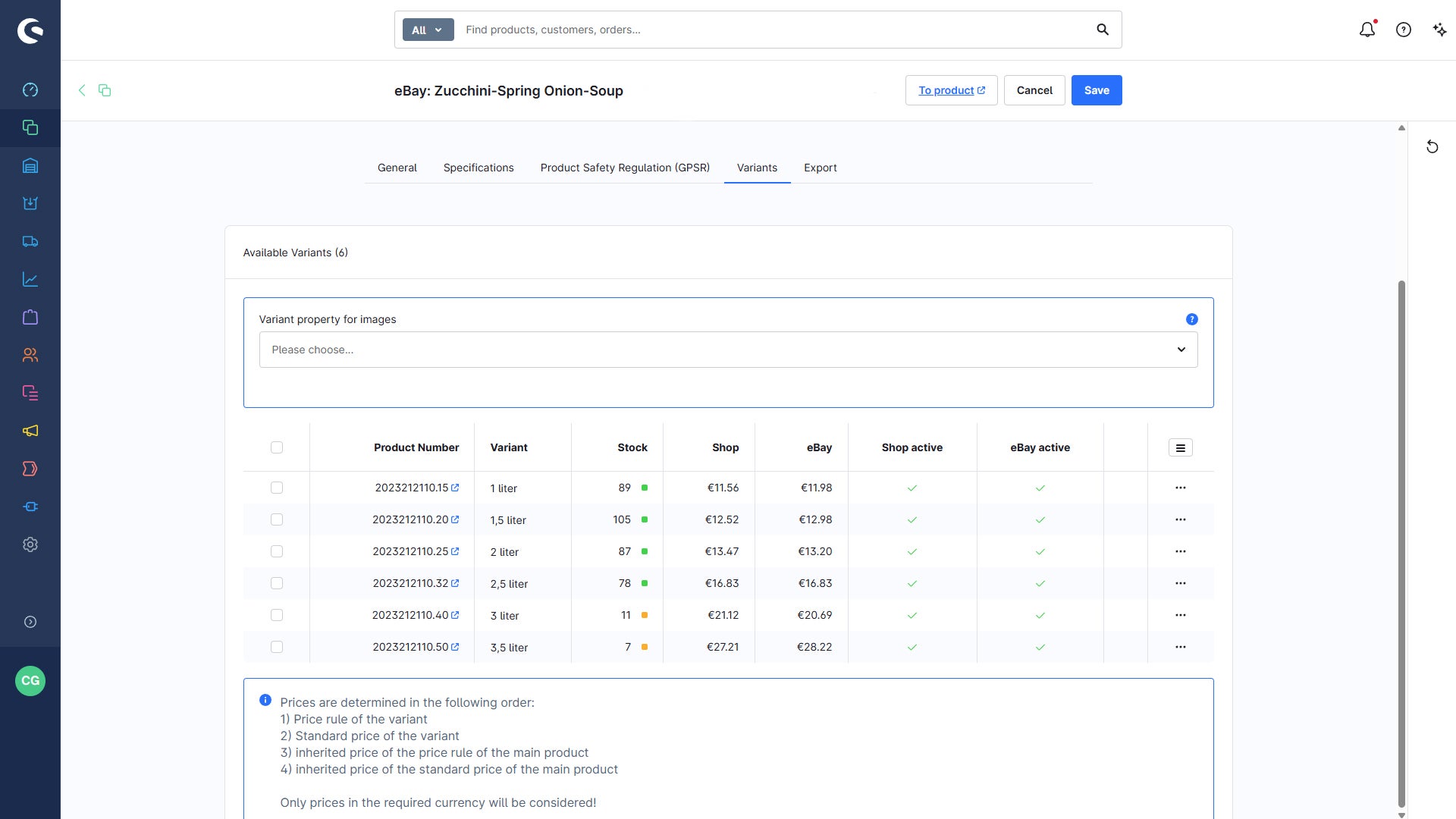Open the customers sidebar icon
Image resolution: width=1456 pixels, height=819 pixels.
pos(30,356)
